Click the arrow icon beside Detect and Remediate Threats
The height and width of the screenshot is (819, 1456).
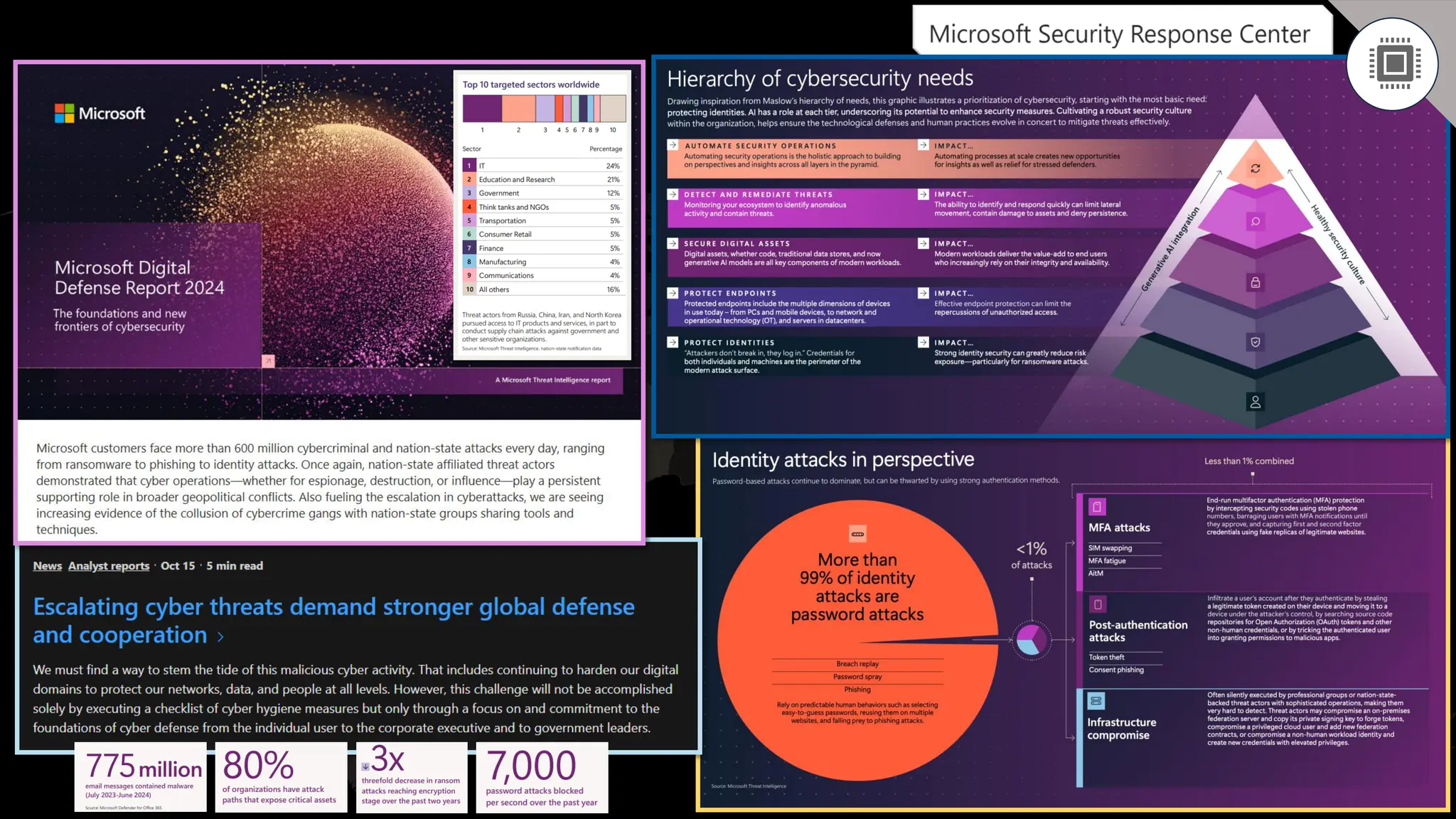point(673,194)
